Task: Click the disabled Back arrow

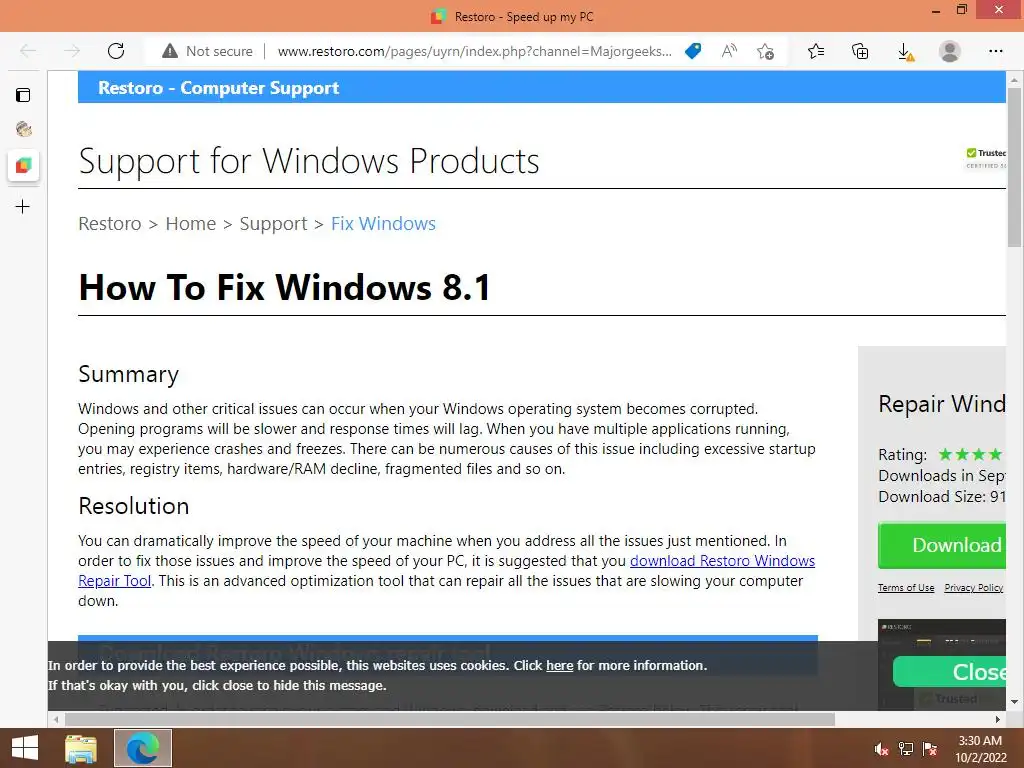Action: pyautogui.click(x=28, y=51)
